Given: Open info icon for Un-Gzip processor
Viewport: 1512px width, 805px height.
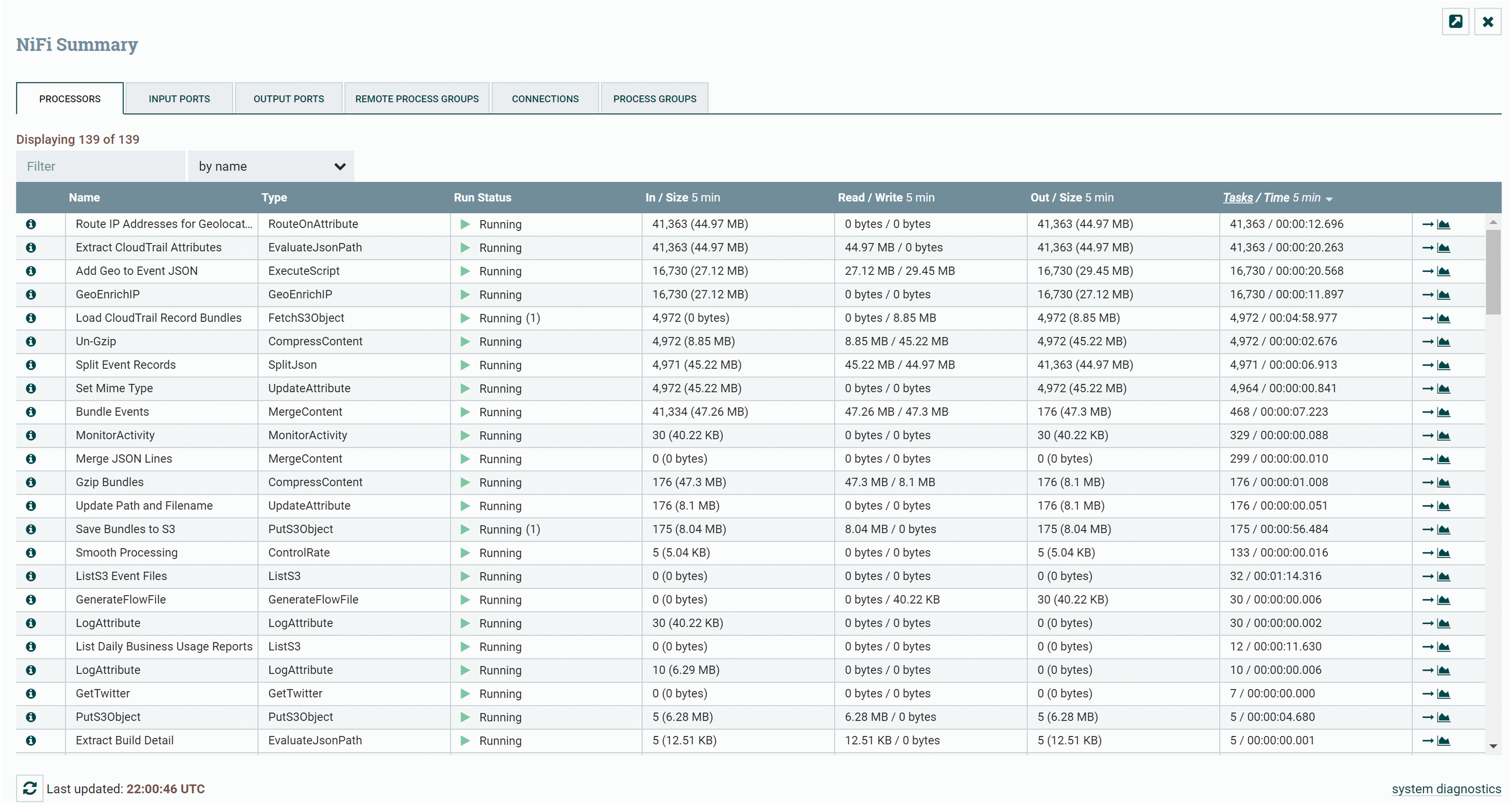Looking at the screenshot, I should [x=31, y=342].
